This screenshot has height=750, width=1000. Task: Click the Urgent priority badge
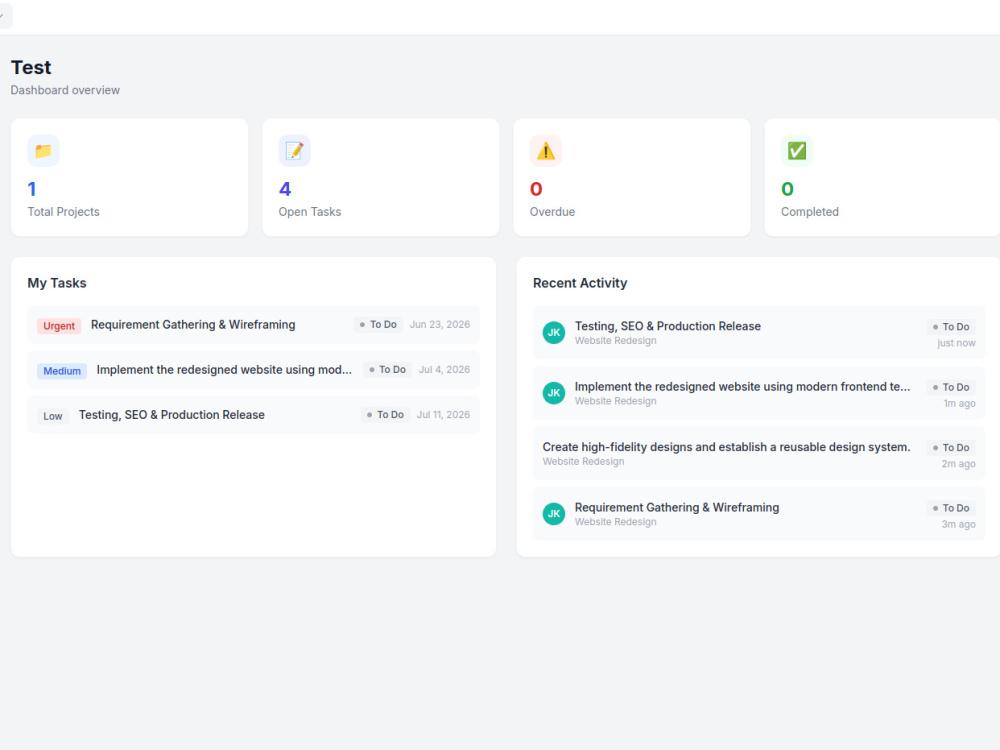point(59,326)
